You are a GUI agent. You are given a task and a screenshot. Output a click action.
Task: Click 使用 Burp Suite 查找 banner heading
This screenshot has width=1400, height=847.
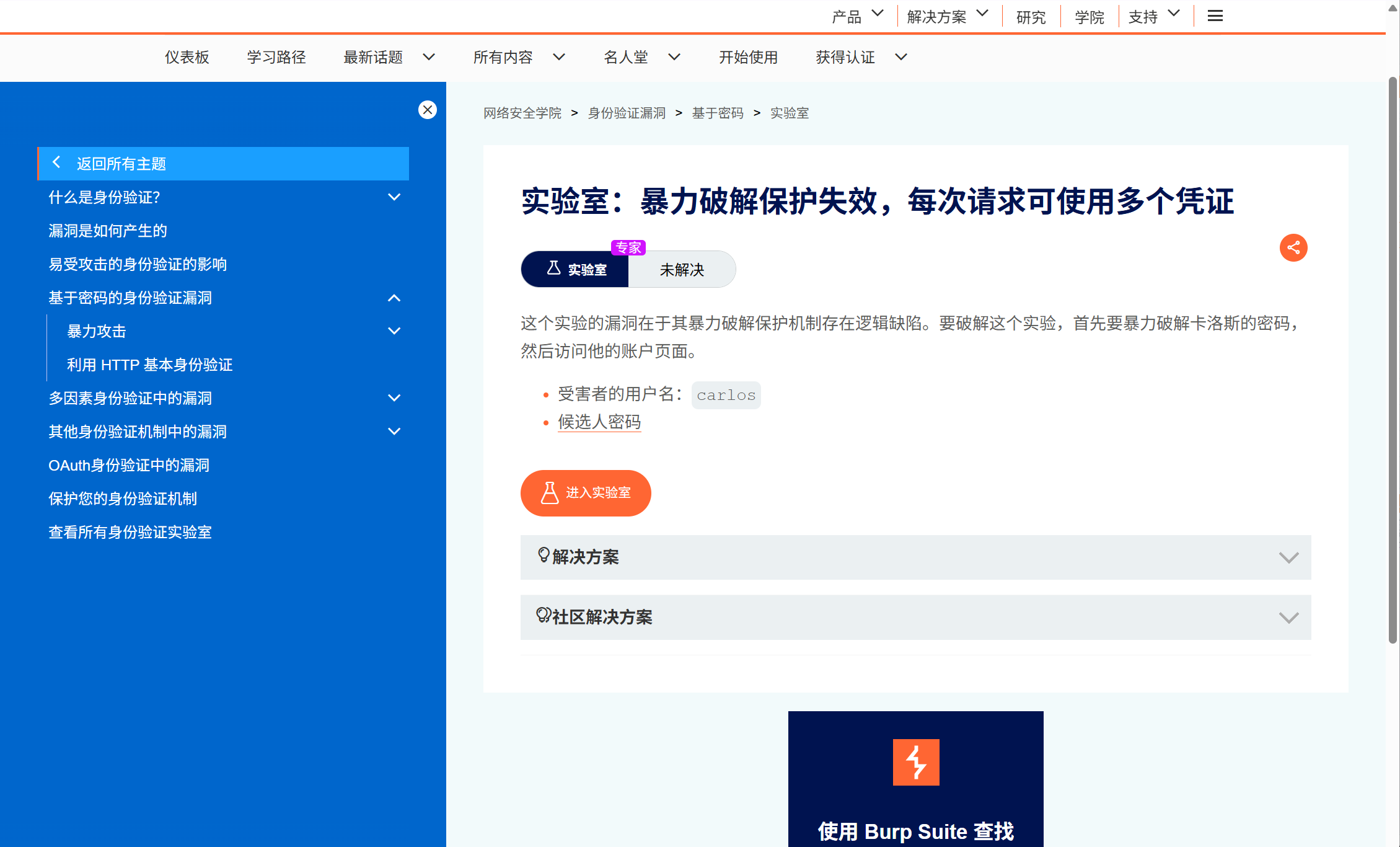[916, 831]
